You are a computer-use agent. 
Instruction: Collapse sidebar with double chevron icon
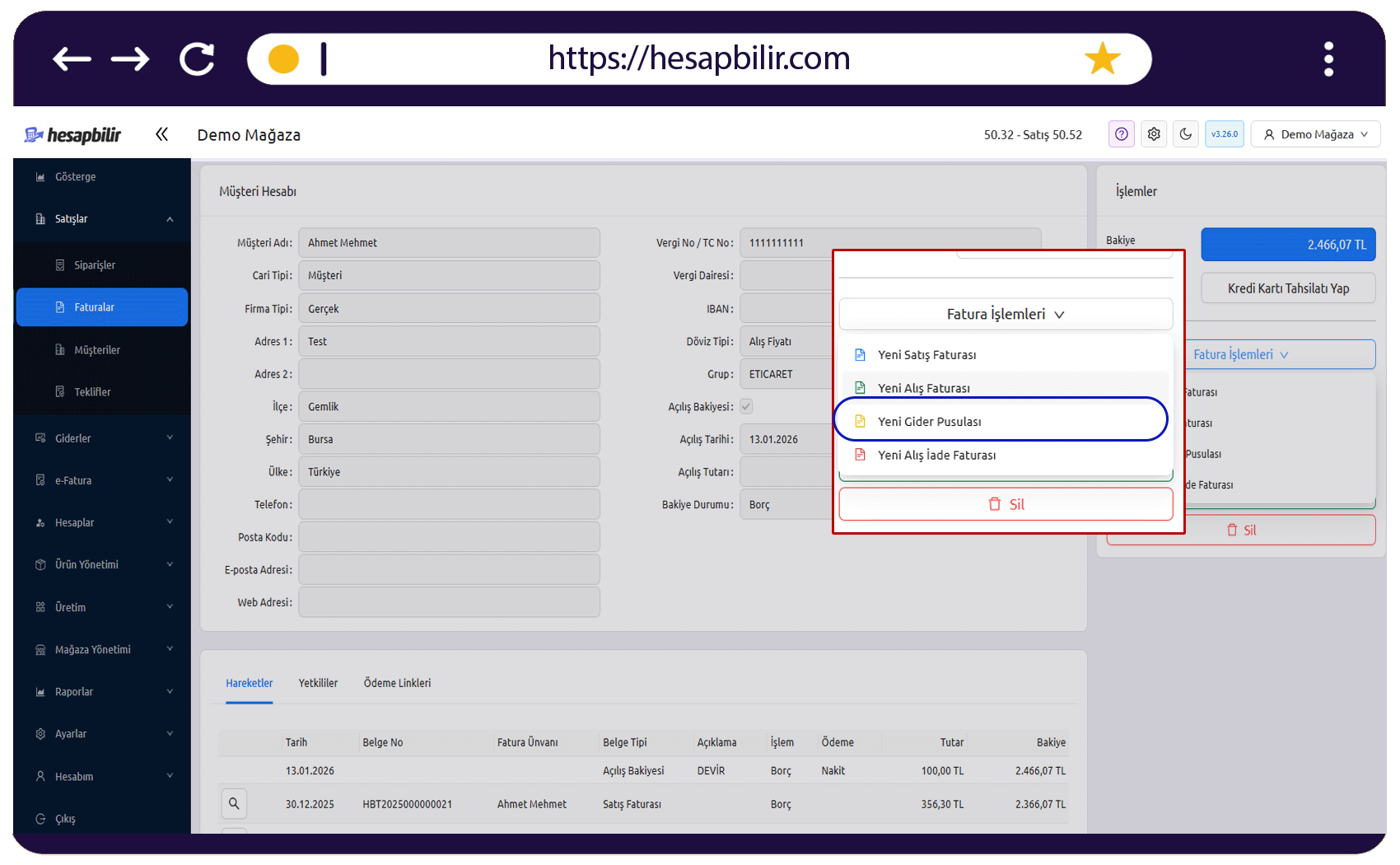click(x=161, y=134)
